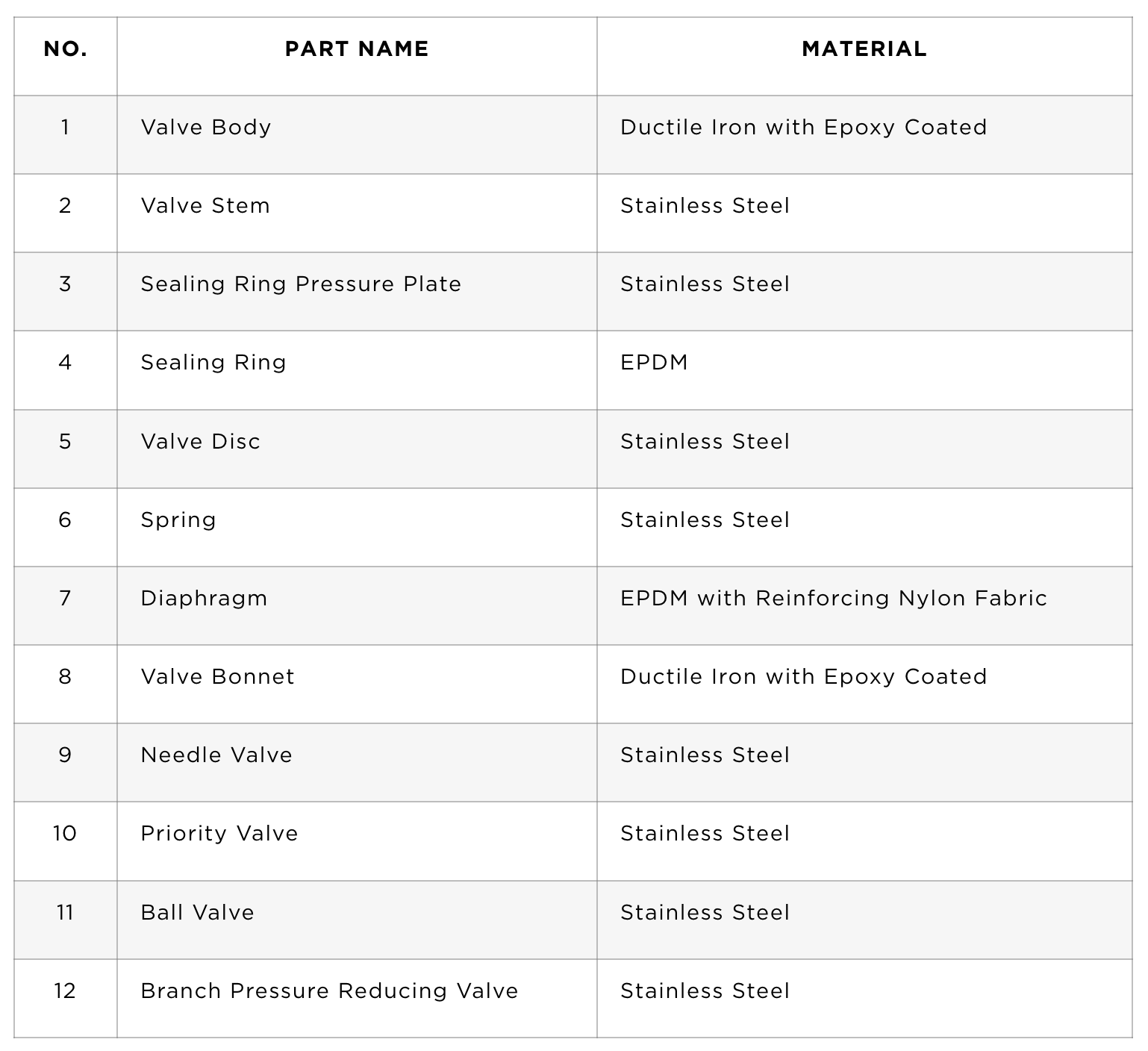1148x1051 pixels.
Task: Select the Valve Stem part name cell
Action: tap(357, 213)
